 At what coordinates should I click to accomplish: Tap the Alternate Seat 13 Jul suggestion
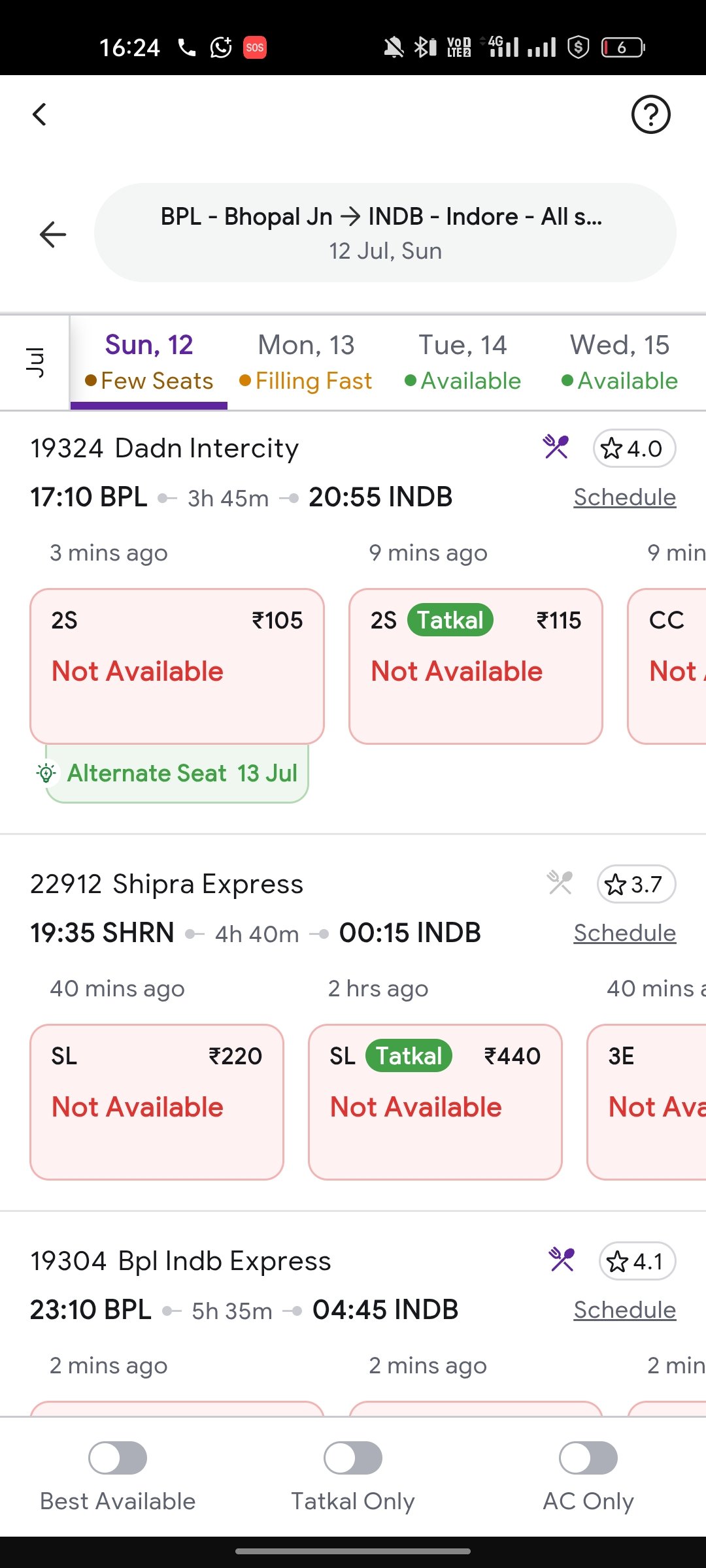(x=176, y=774)
